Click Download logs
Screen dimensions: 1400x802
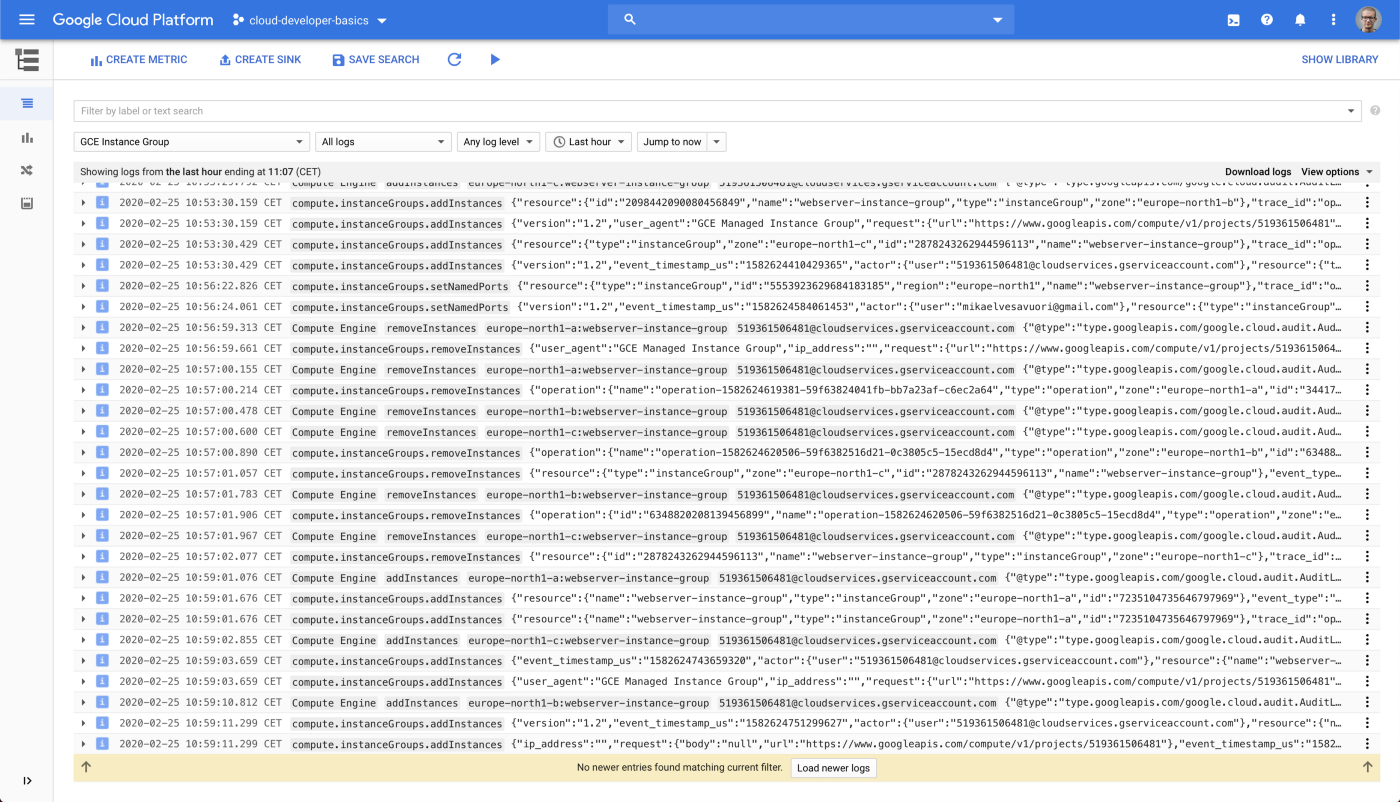point(1258,172)
